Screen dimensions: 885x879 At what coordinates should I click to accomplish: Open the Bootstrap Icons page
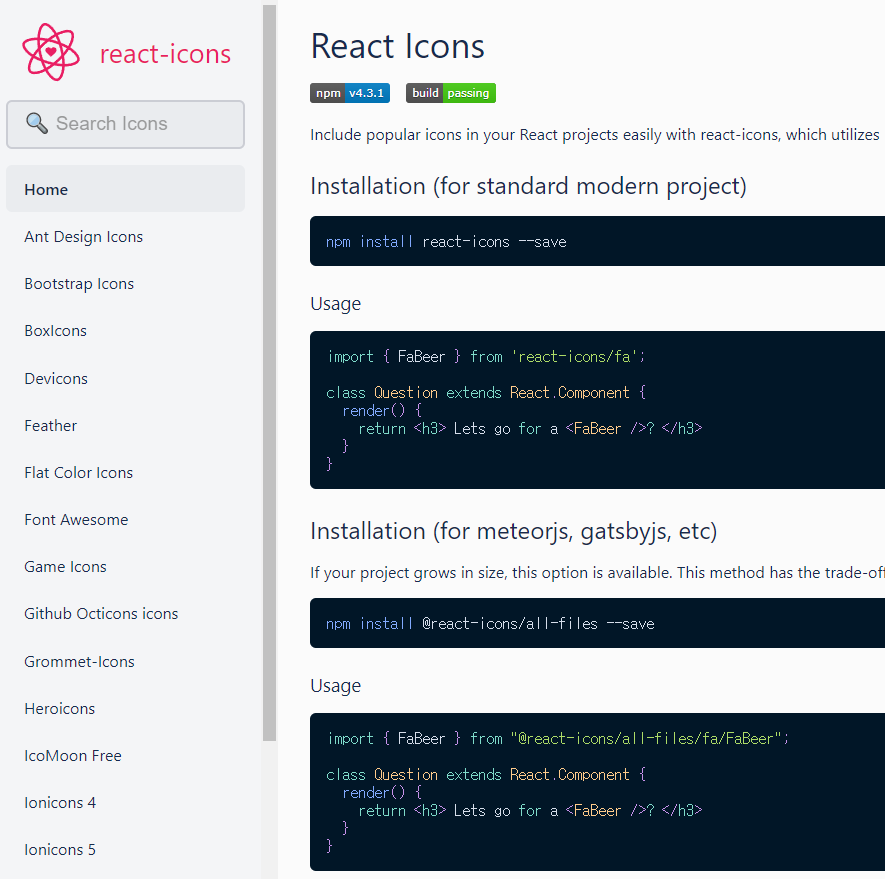78,283
